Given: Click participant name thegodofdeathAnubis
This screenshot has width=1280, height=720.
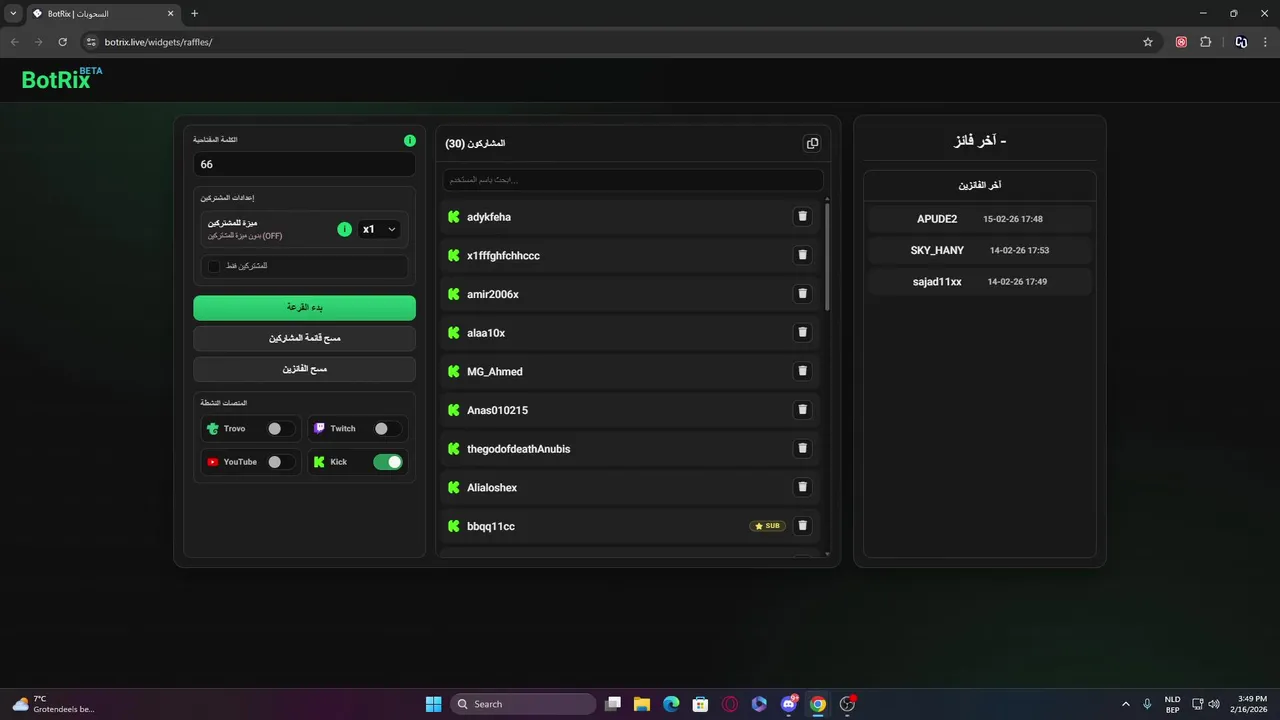Looking at the screenshot, I should click(x=518, y=449).
